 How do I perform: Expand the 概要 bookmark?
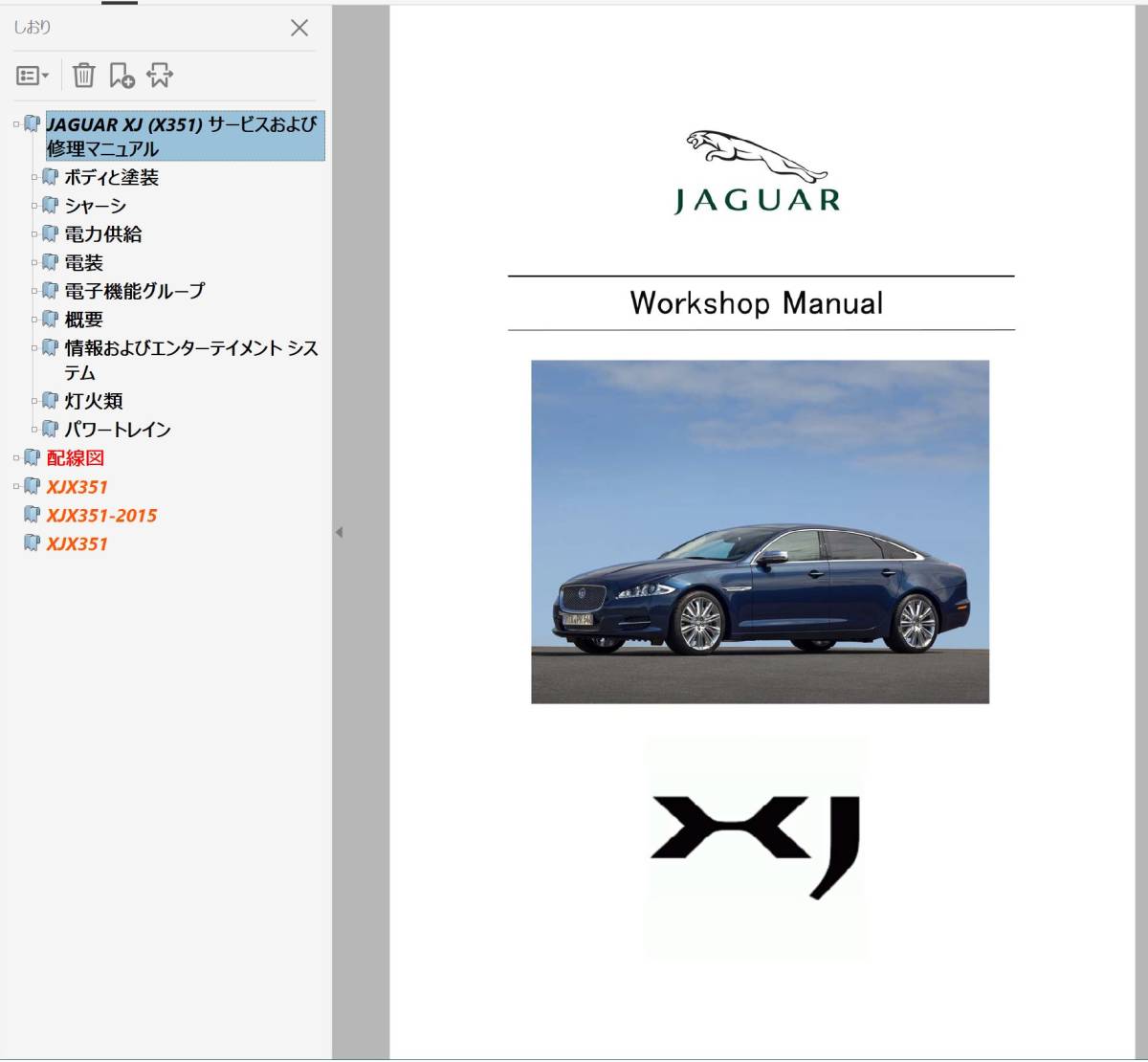coord(34,320)
